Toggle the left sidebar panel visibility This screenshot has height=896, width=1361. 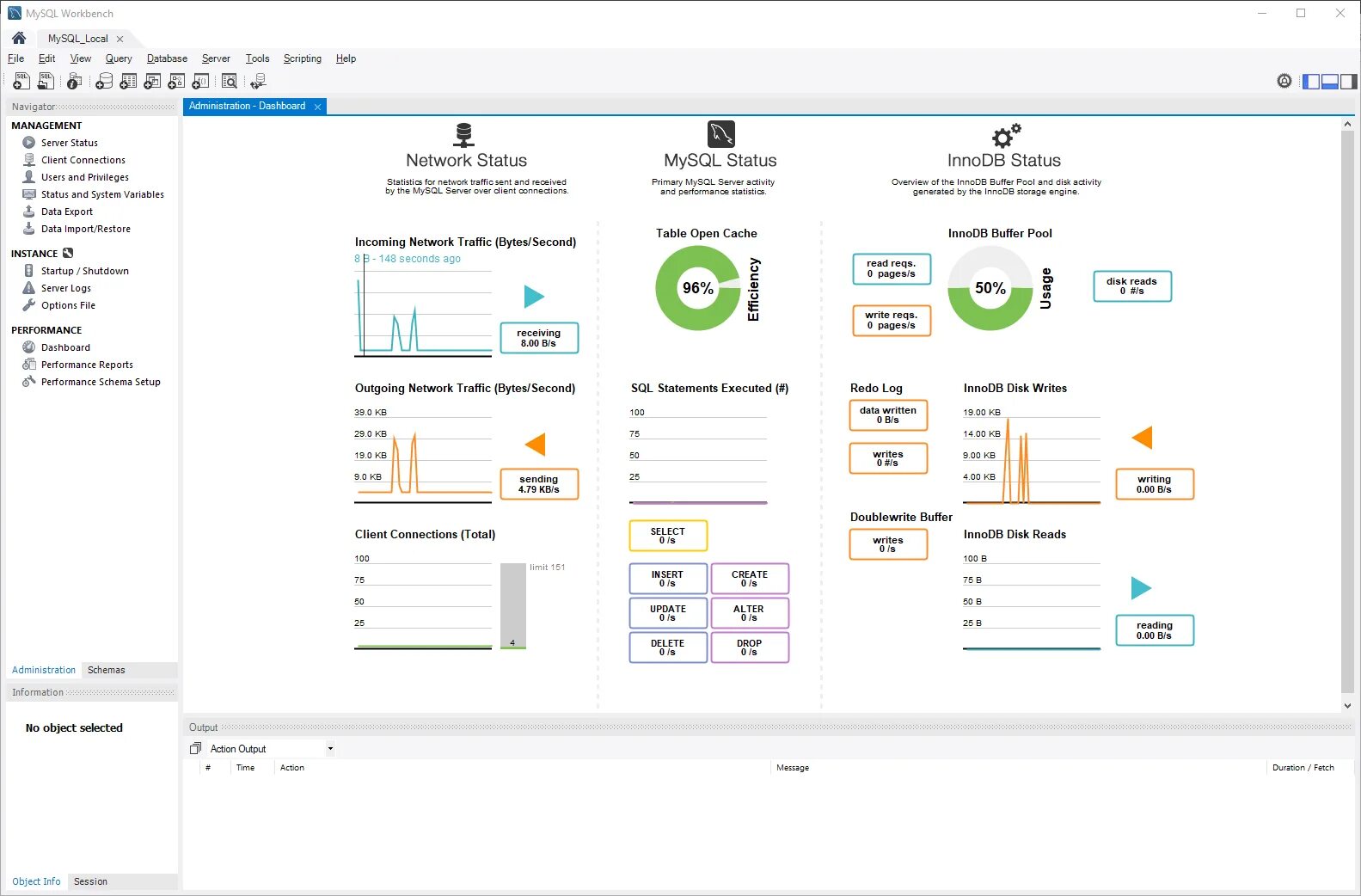click(x=1311, y=82)
